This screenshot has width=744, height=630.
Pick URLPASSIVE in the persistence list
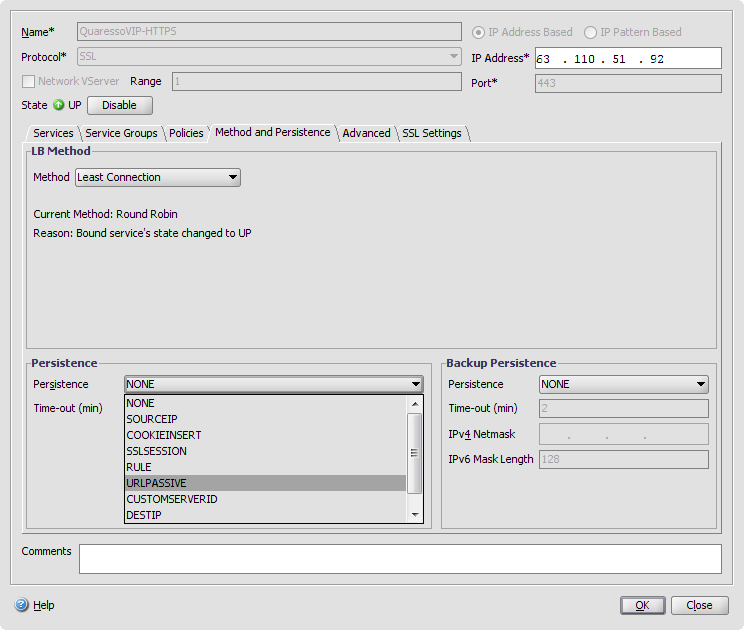[157, 483]
